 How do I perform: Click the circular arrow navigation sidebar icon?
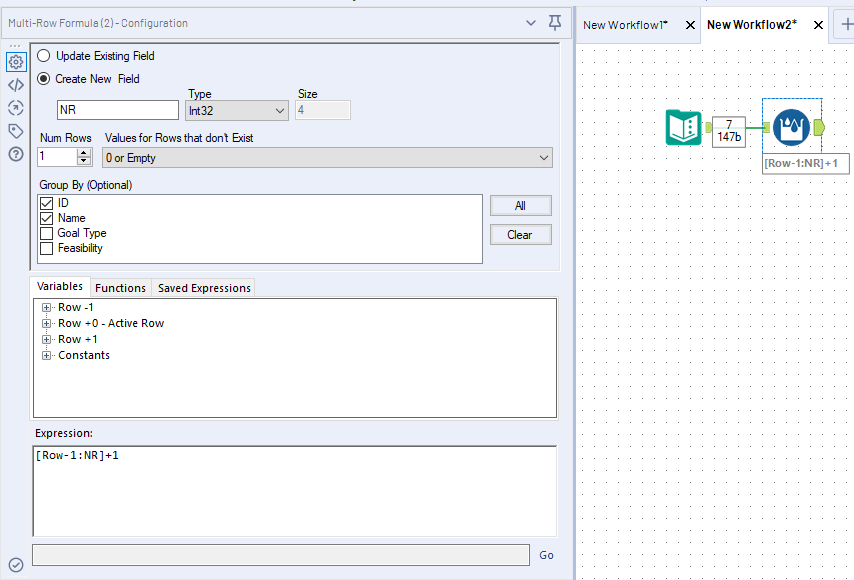click(x=15, y=107)
